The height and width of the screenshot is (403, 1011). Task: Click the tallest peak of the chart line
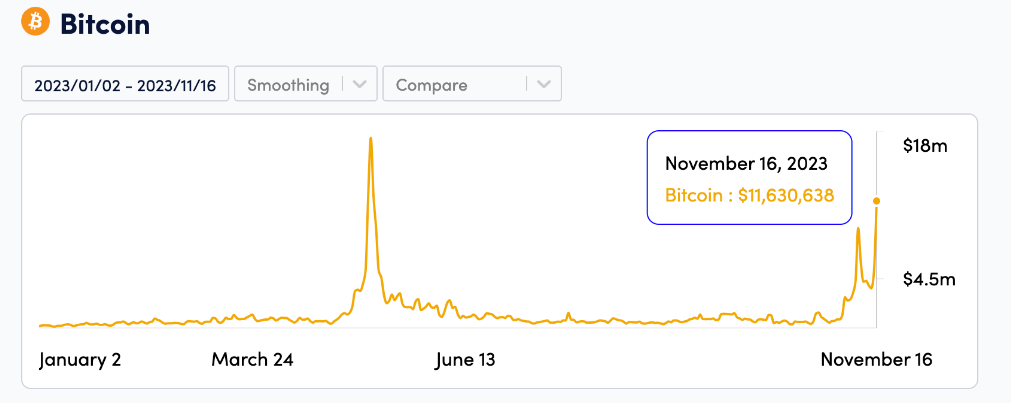[371, 139]
